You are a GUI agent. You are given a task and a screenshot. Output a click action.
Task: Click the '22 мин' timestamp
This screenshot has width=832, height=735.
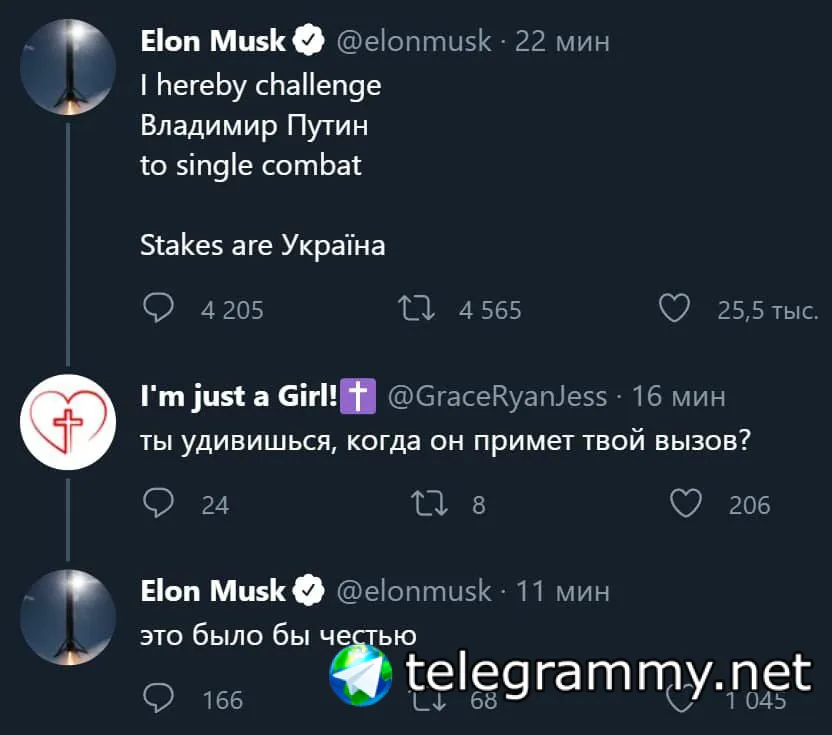(562, 41)
